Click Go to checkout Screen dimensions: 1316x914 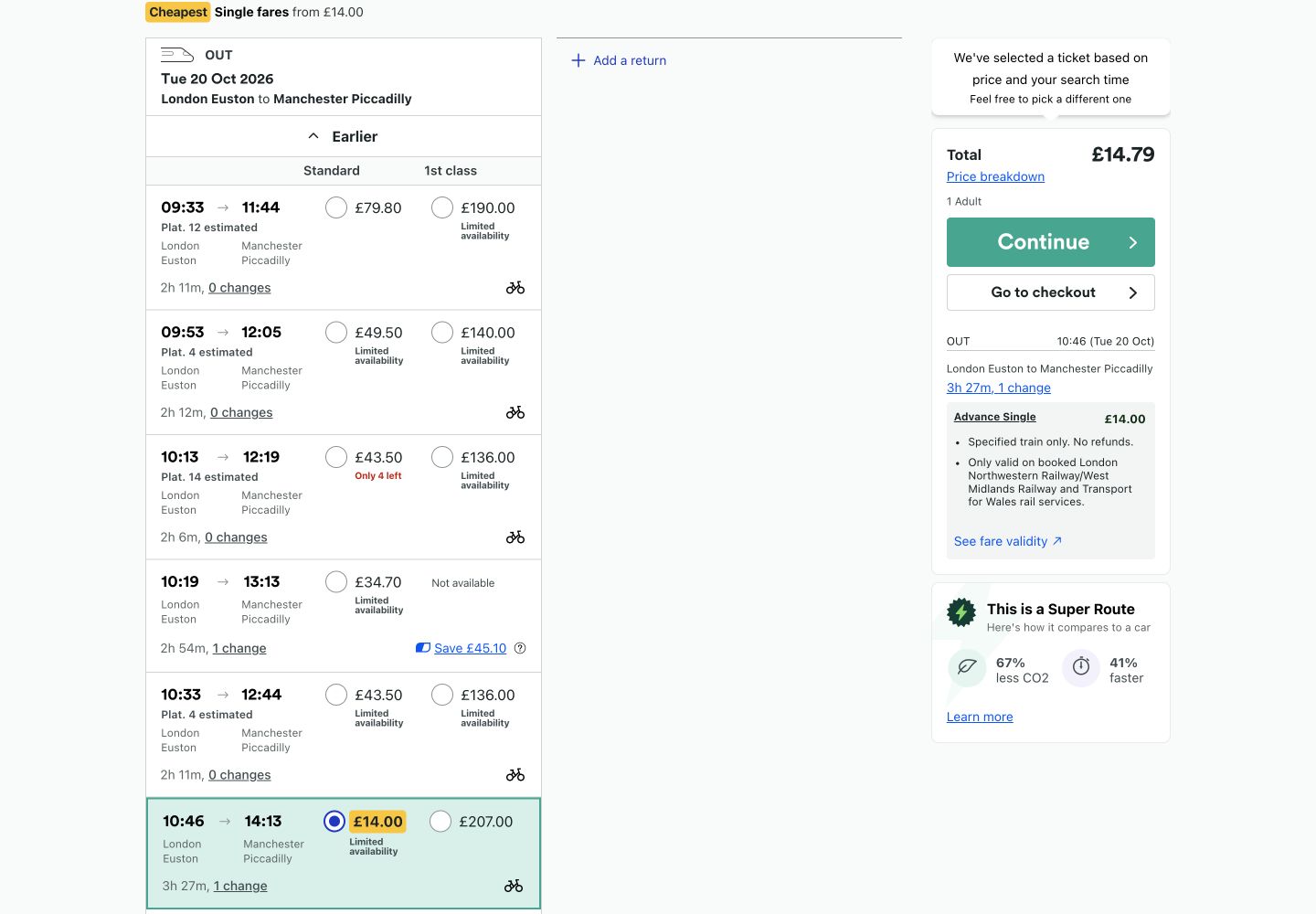pyautogui.click(x=1051, y=292)
